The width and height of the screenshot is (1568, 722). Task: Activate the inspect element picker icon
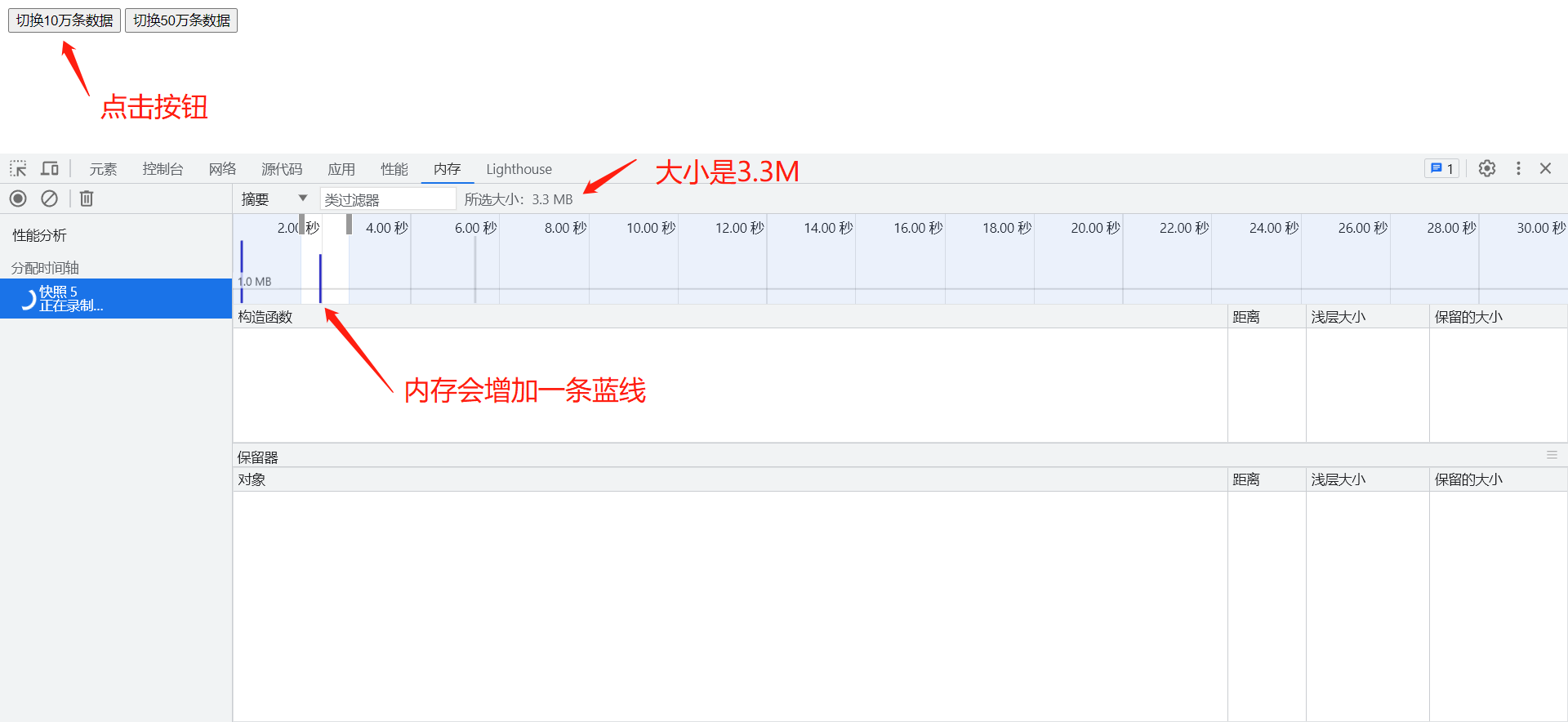(18, 169)
